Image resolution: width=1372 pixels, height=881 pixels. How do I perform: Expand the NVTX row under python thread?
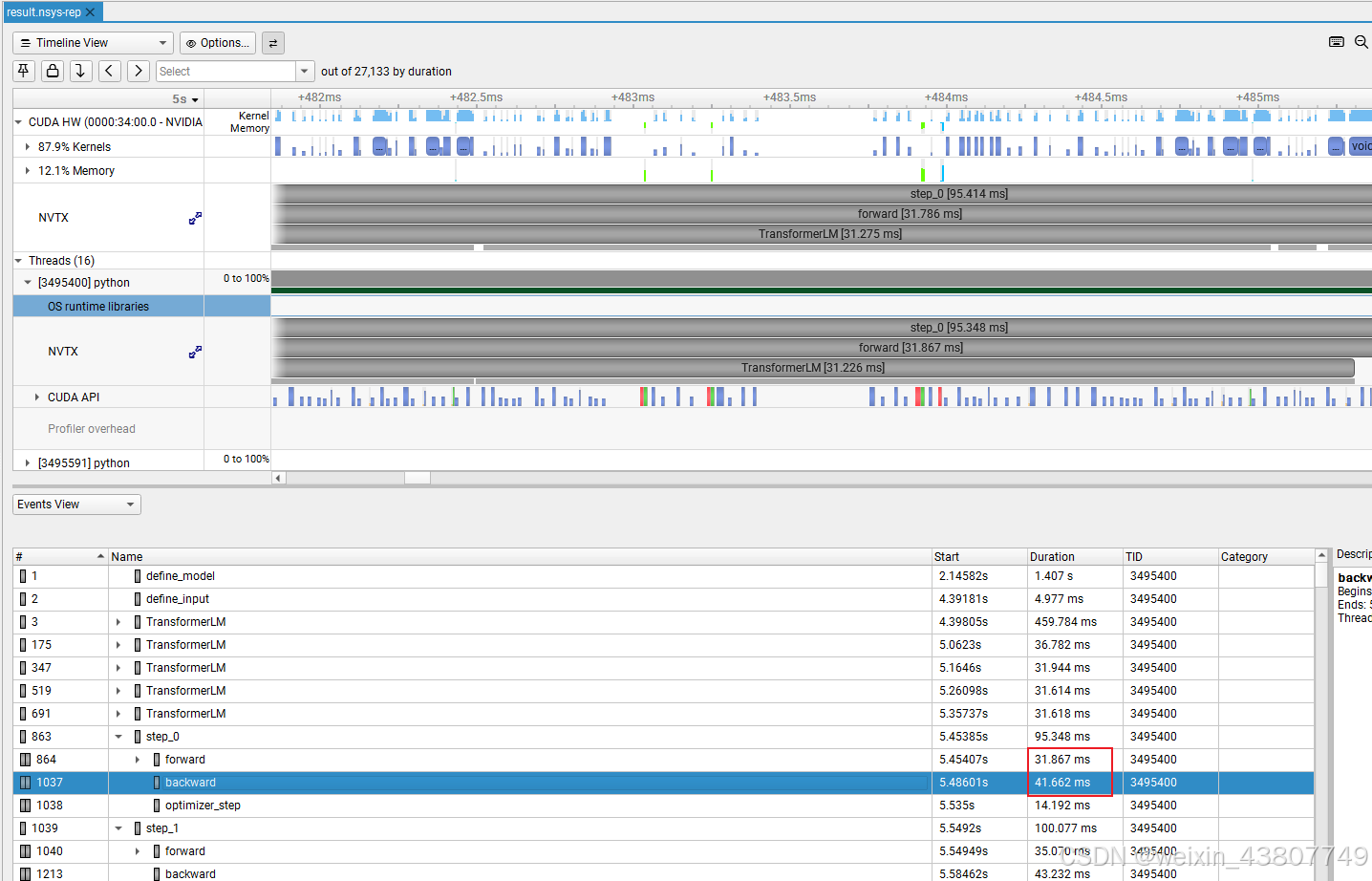tap(195, 352)
